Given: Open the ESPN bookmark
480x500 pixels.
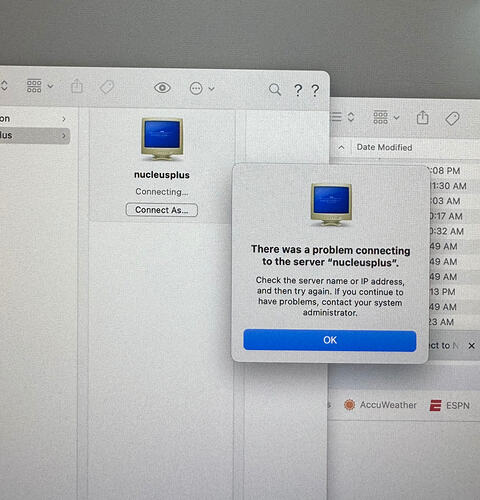Looking at the screenshot, I should click(x=450, y=406).
